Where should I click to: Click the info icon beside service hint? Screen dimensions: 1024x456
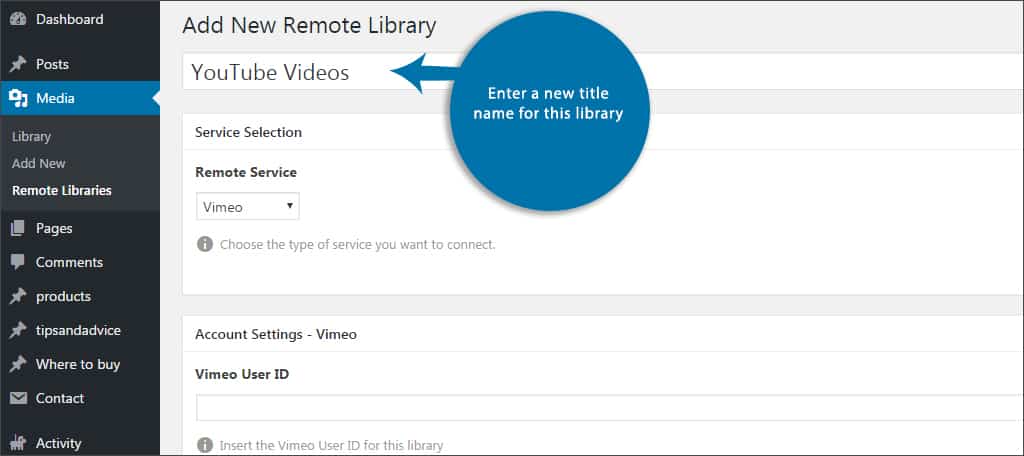point(205,244)
